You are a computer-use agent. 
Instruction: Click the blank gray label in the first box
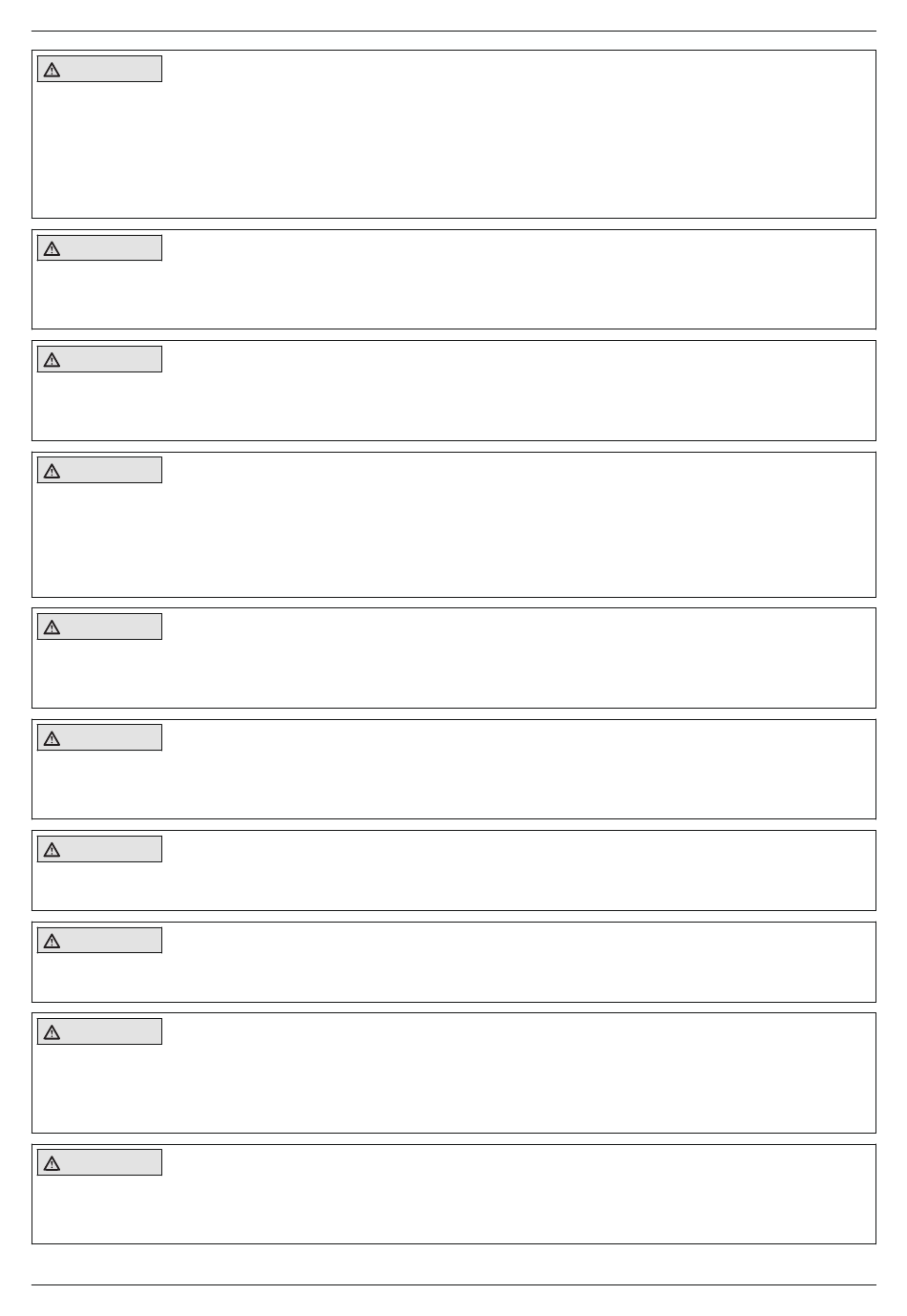click(x=99, y=69)
